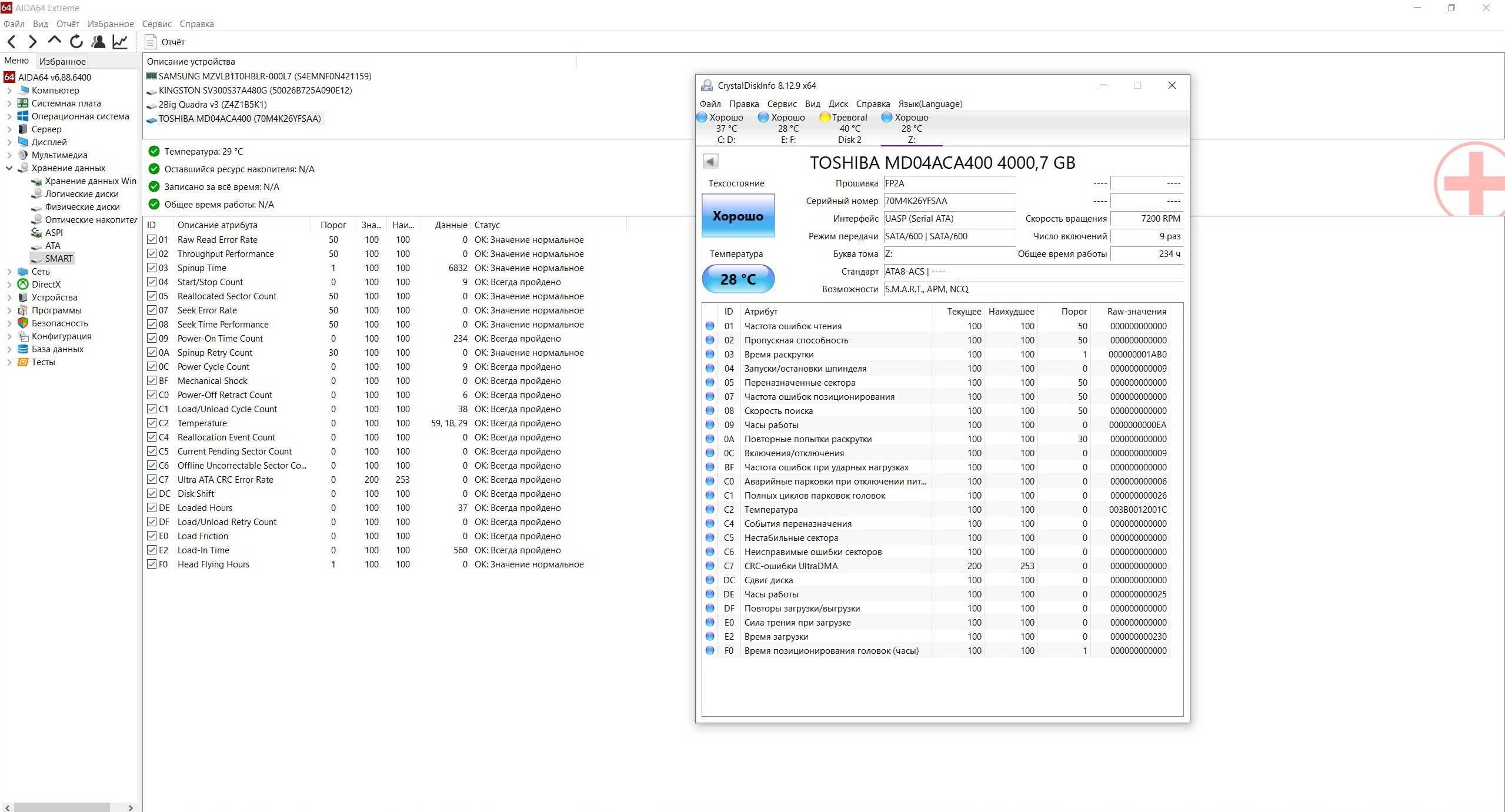1505x812 pixels.
Task: Open the AIDA64 user profile toolbar icon
Action: (x=99, y=41)
